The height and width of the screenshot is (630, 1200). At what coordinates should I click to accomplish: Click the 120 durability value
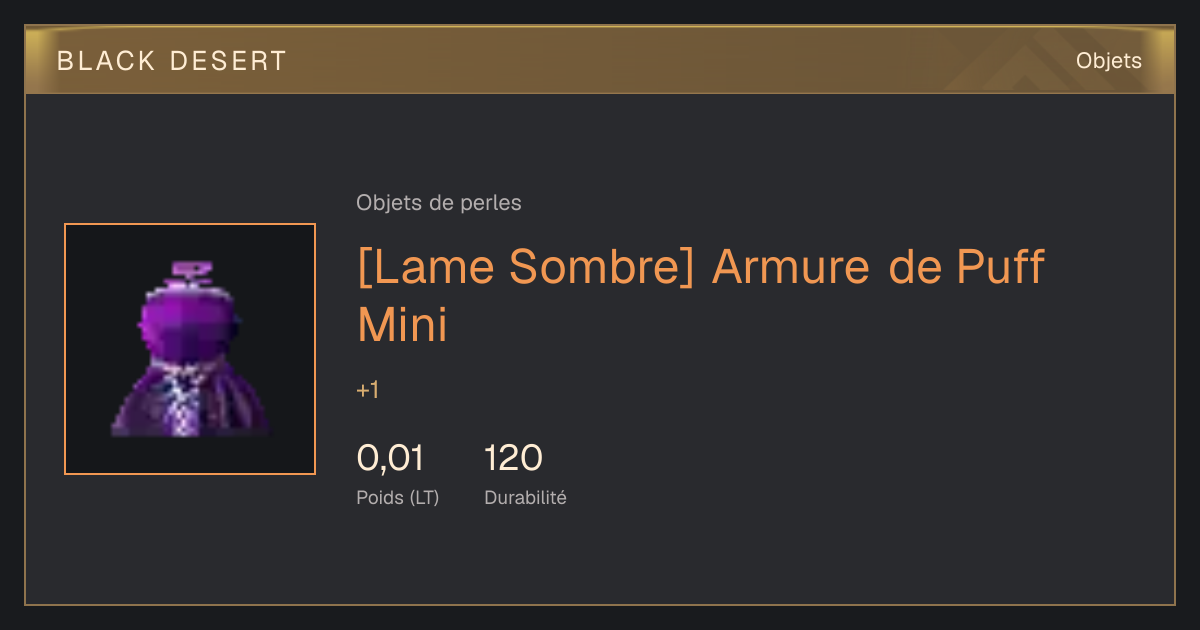point(513,458)
